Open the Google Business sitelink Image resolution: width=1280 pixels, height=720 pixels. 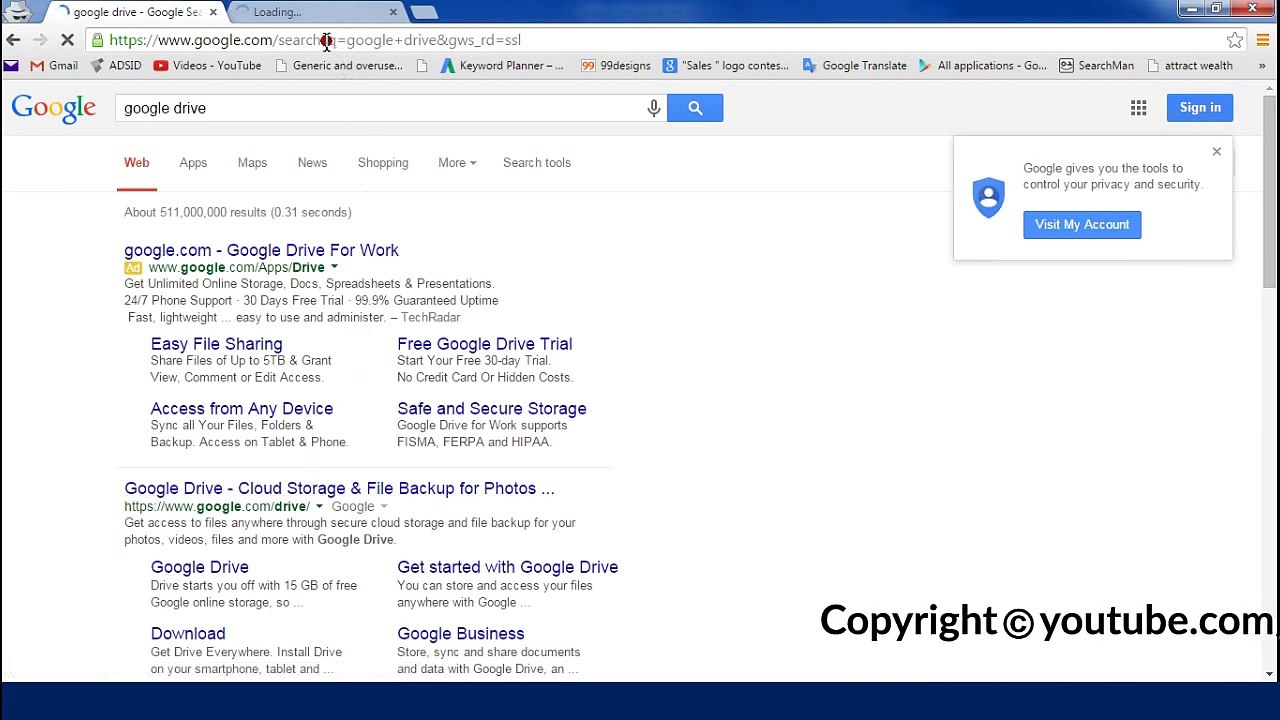pyautogui.click(x=461, y=634)
